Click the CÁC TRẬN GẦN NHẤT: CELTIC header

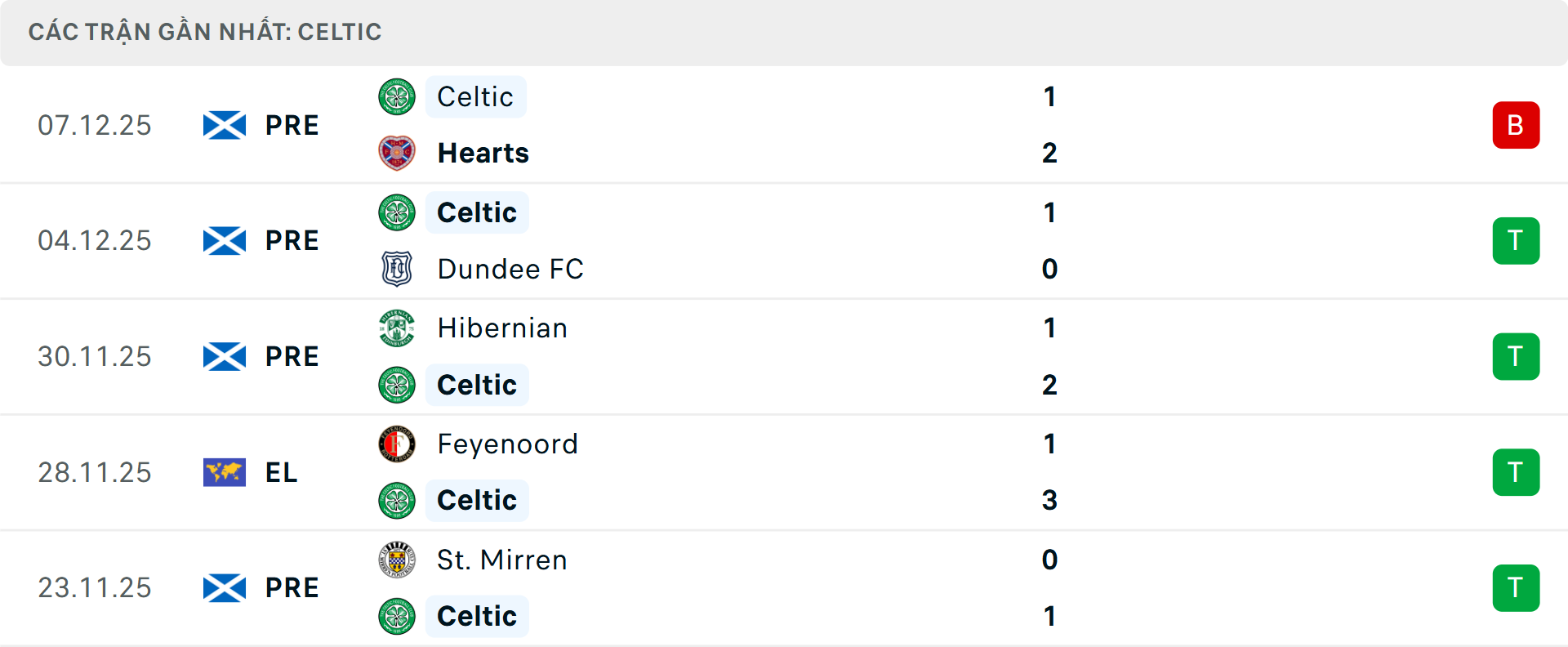[x=204, y=32]
